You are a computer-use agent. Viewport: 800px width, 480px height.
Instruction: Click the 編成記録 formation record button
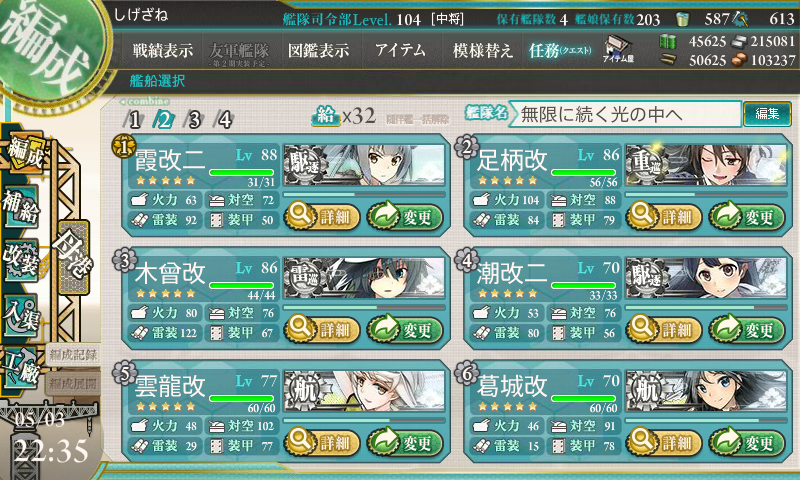pyautogui.click(x=73, y=355)
